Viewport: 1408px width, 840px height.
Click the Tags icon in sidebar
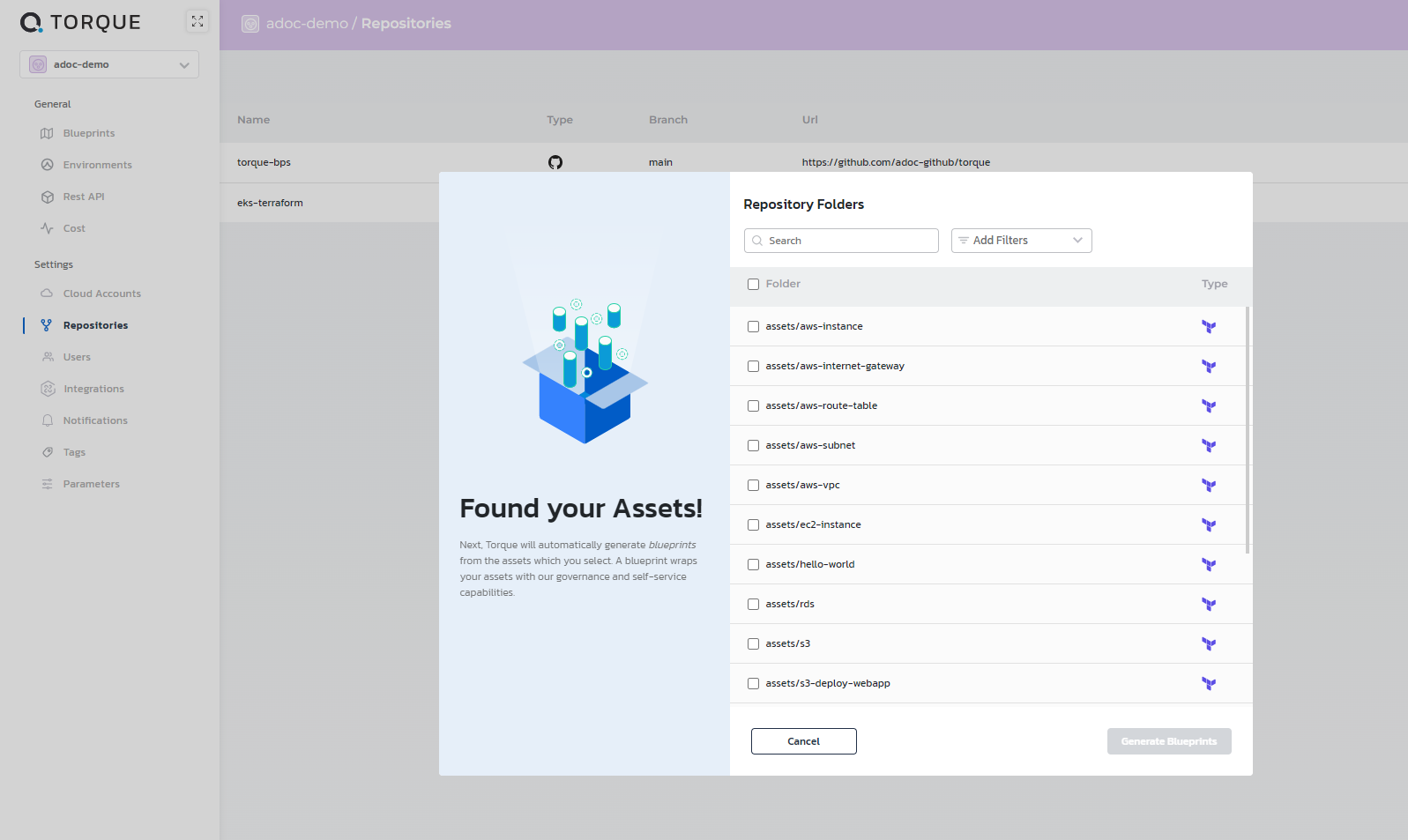(x=48, y=452)
